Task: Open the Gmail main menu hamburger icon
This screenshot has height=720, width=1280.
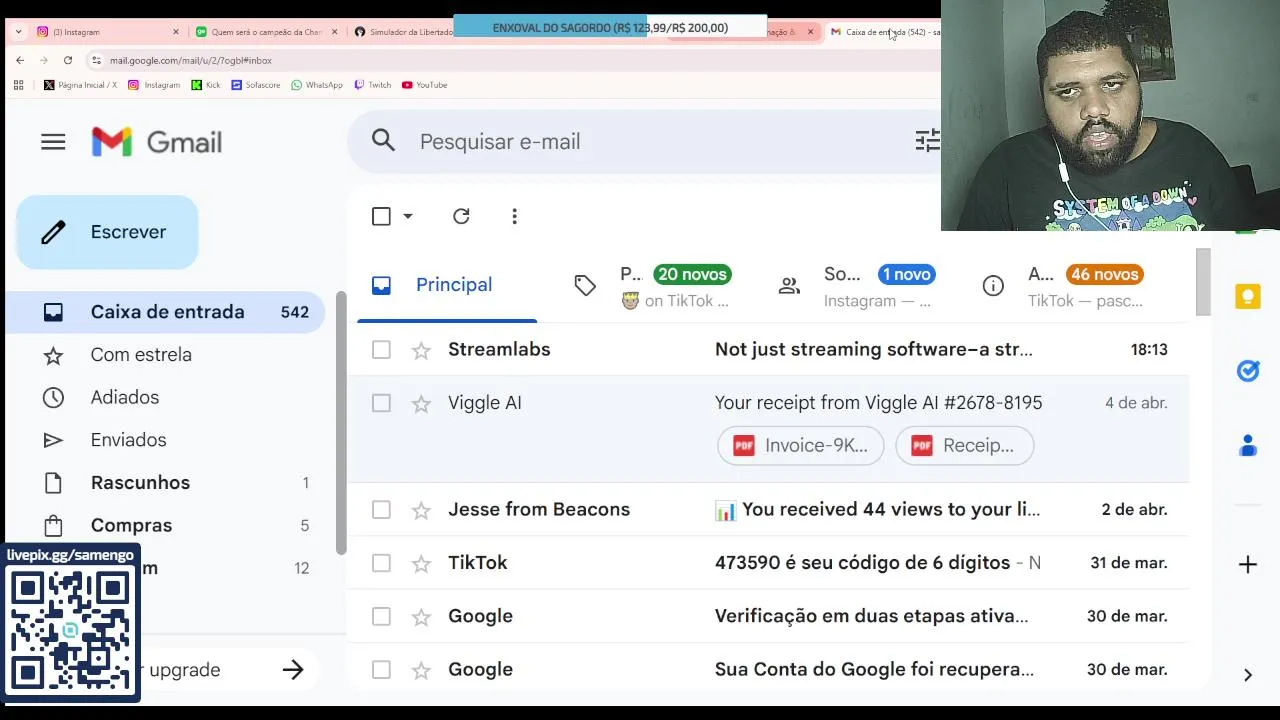Action: [53, 142]
